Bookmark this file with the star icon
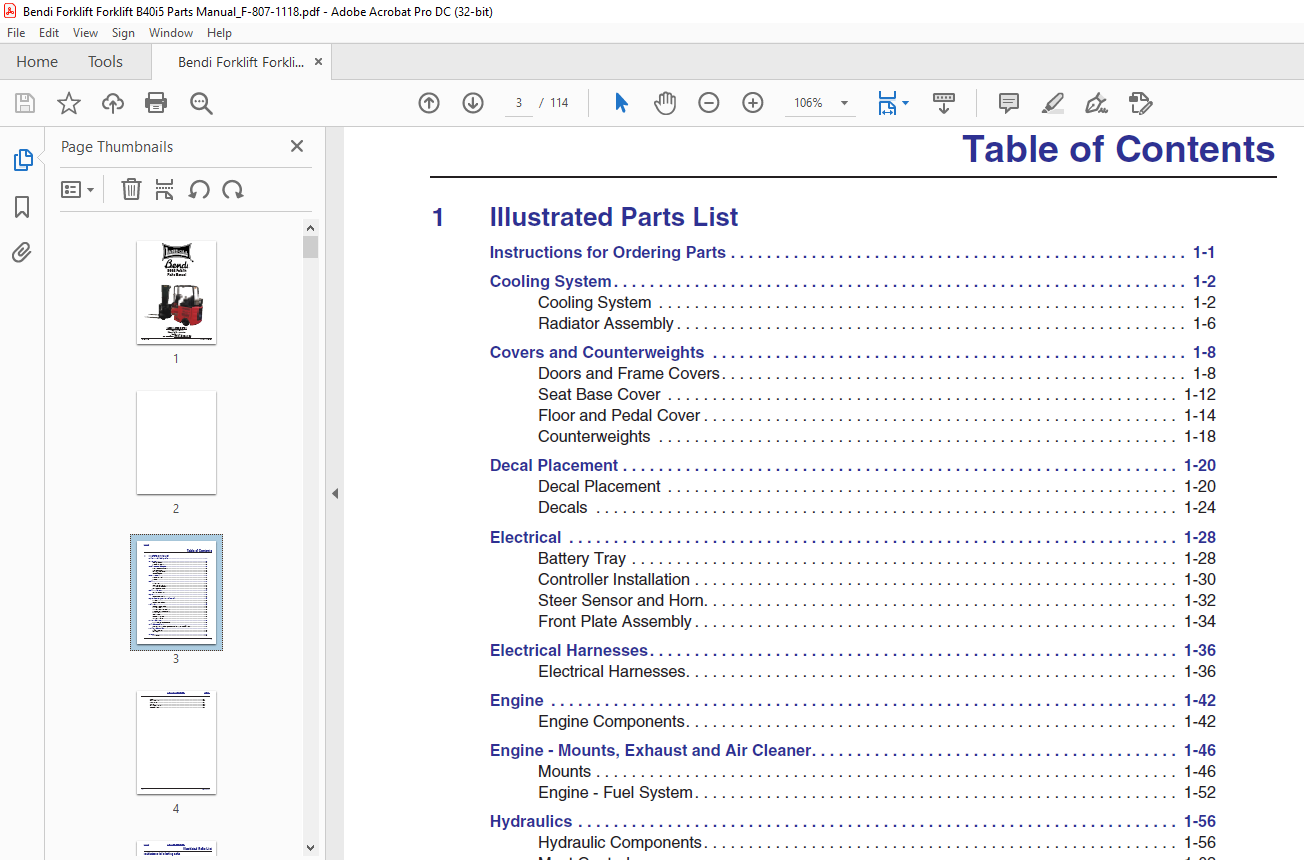Image resolution: width=1304 pixels, height=860 pixels. (69, 103)
